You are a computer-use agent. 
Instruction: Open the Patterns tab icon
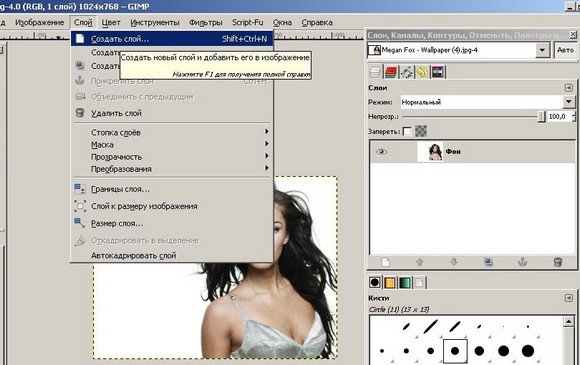pyautogui.click(x=390, y=283)
